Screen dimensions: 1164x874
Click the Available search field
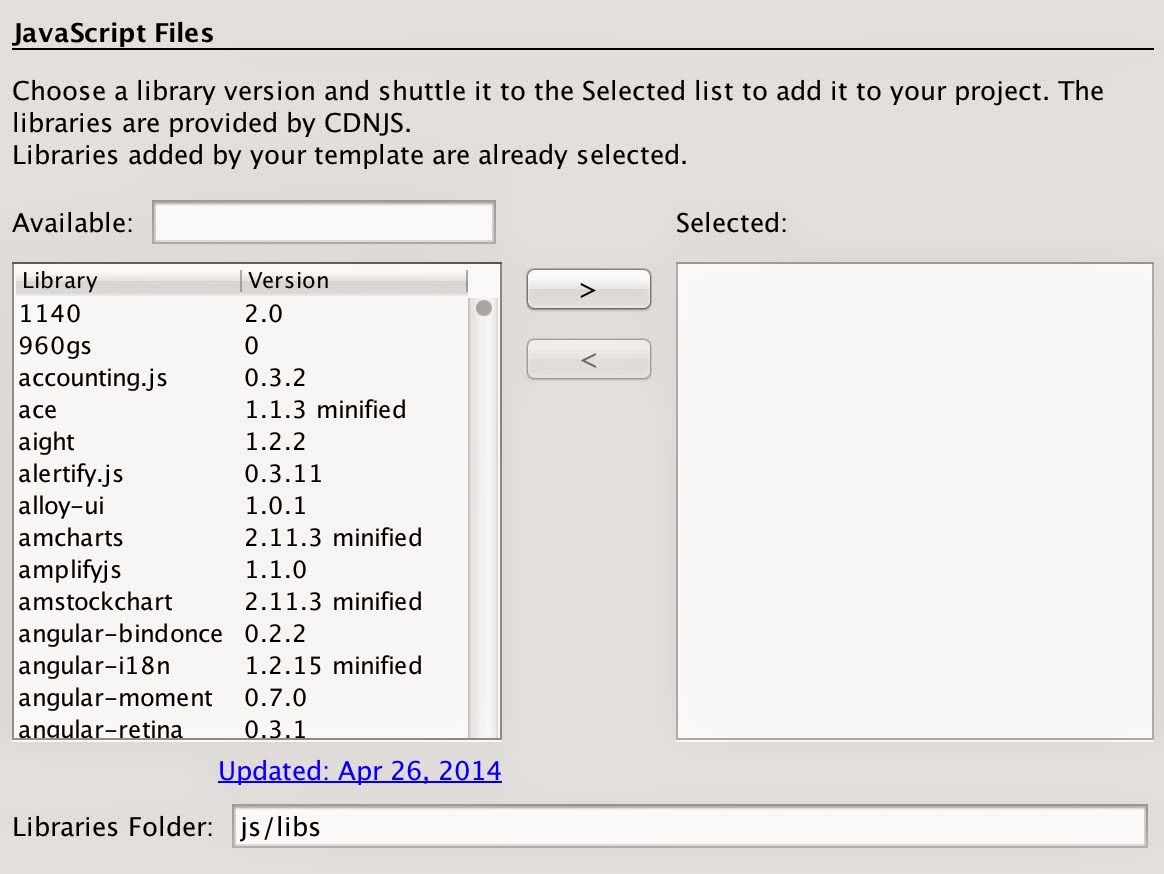(x=322, y=220)
